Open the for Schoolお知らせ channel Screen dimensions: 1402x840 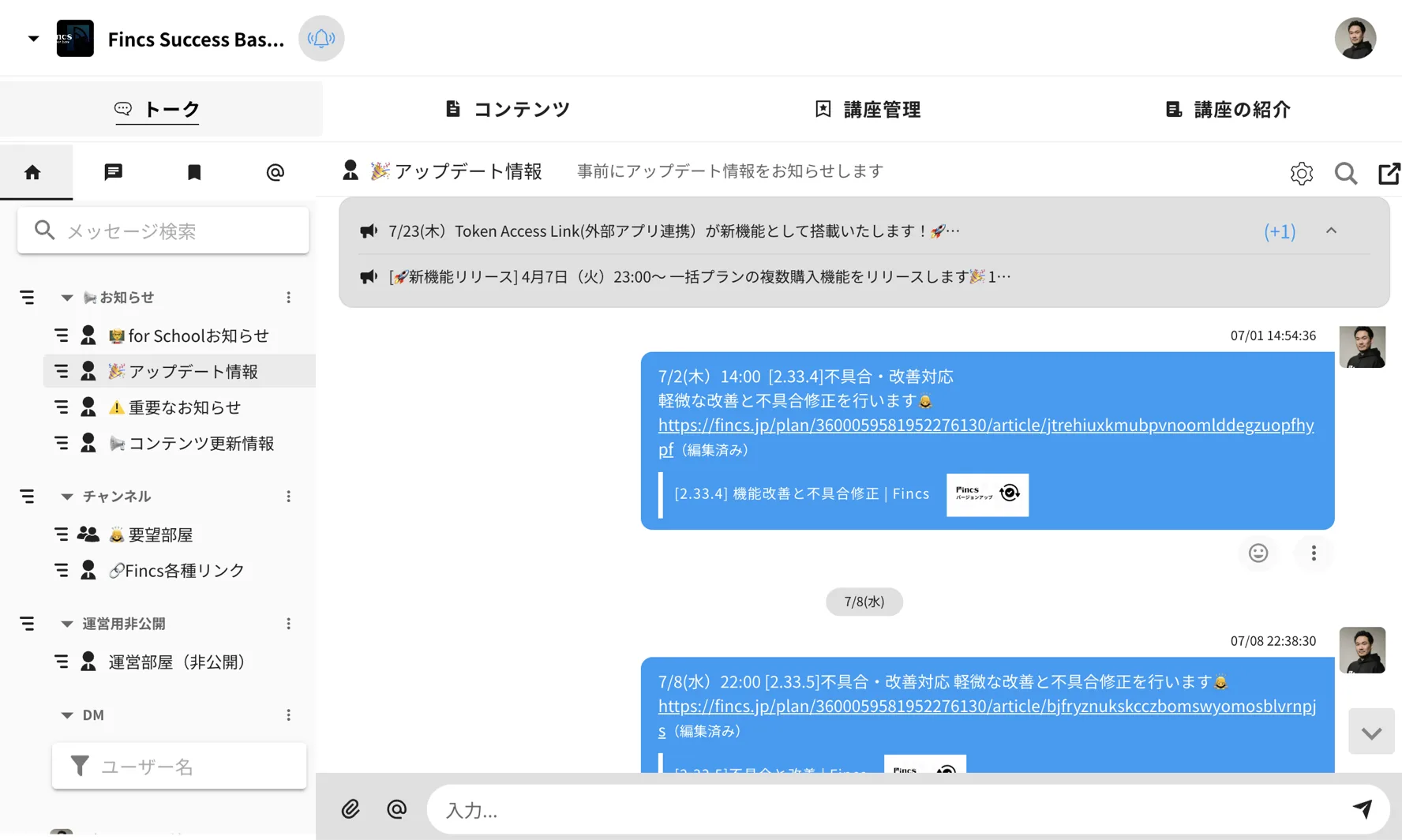[189, 336]
